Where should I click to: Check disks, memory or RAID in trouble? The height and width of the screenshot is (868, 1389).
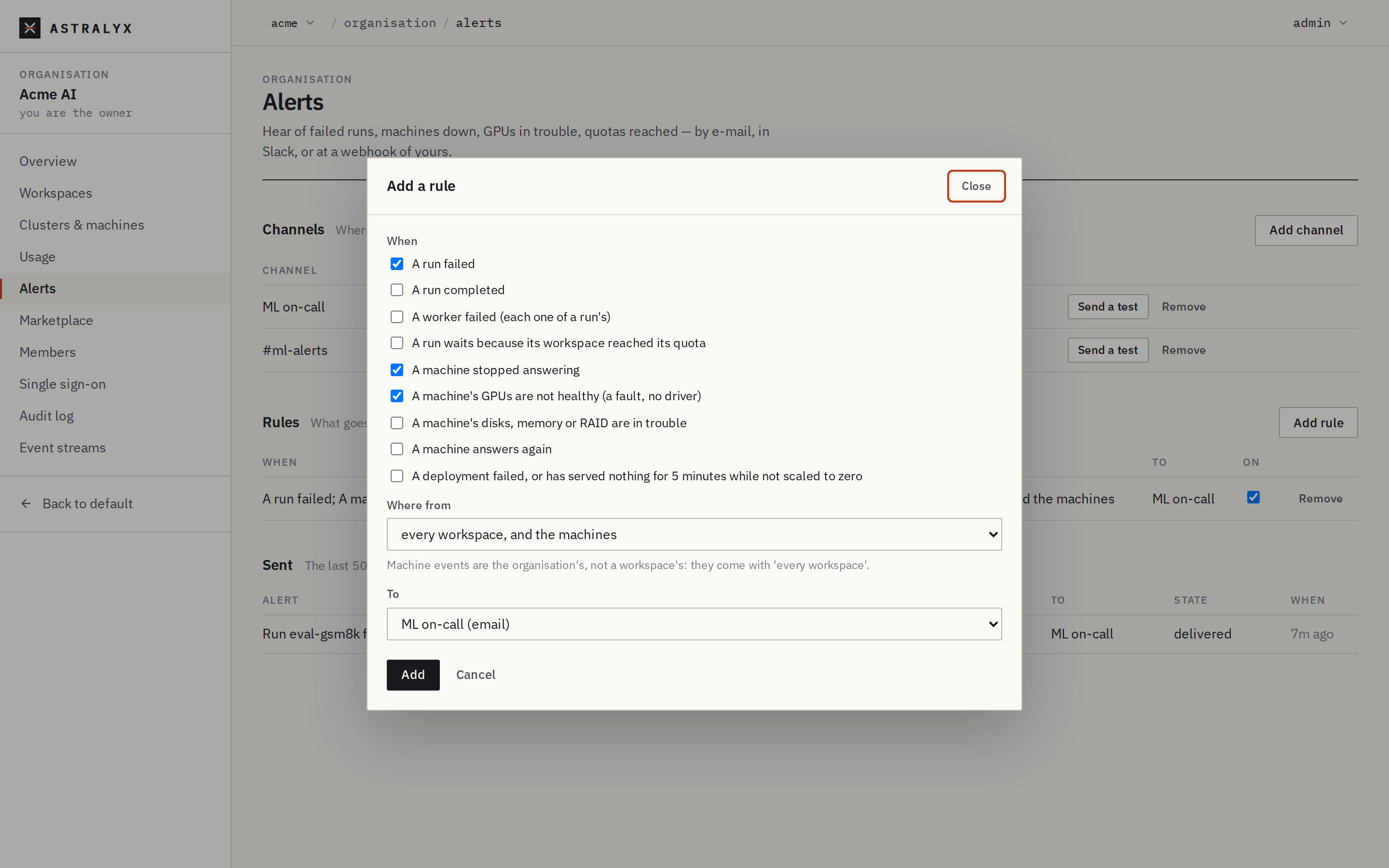(396, 423)
